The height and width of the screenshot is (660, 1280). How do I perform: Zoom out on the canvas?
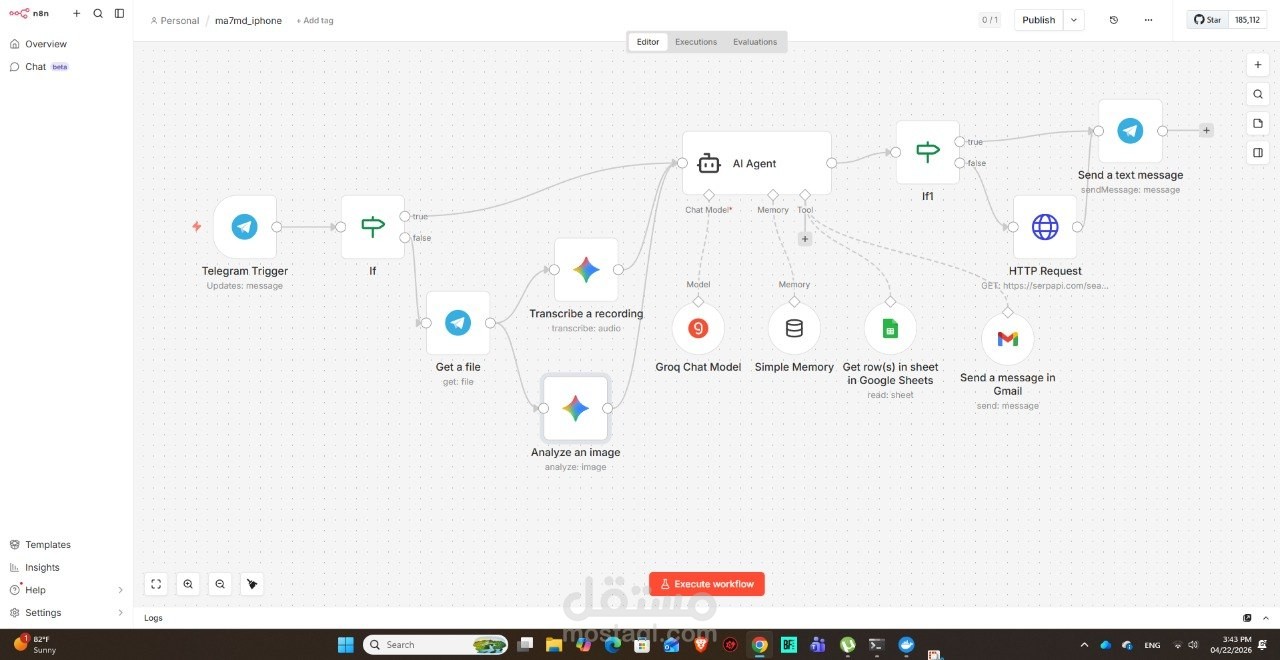coord(220,584)
